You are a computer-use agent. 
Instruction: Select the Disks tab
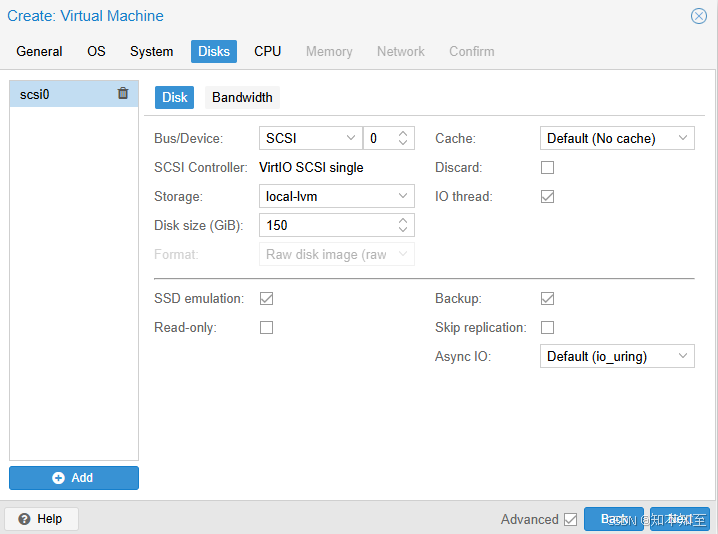pyautogui.click(x=214, y=51)
